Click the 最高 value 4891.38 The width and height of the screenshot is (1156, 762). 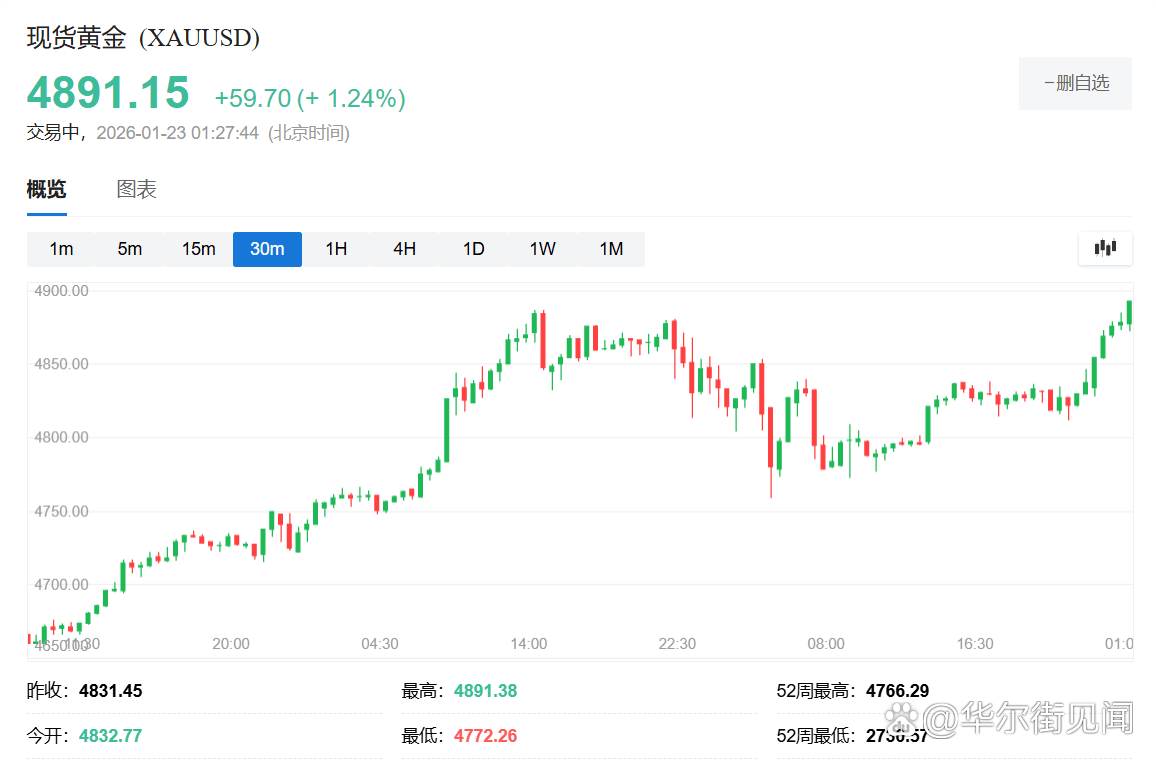[x=485, y=691]
